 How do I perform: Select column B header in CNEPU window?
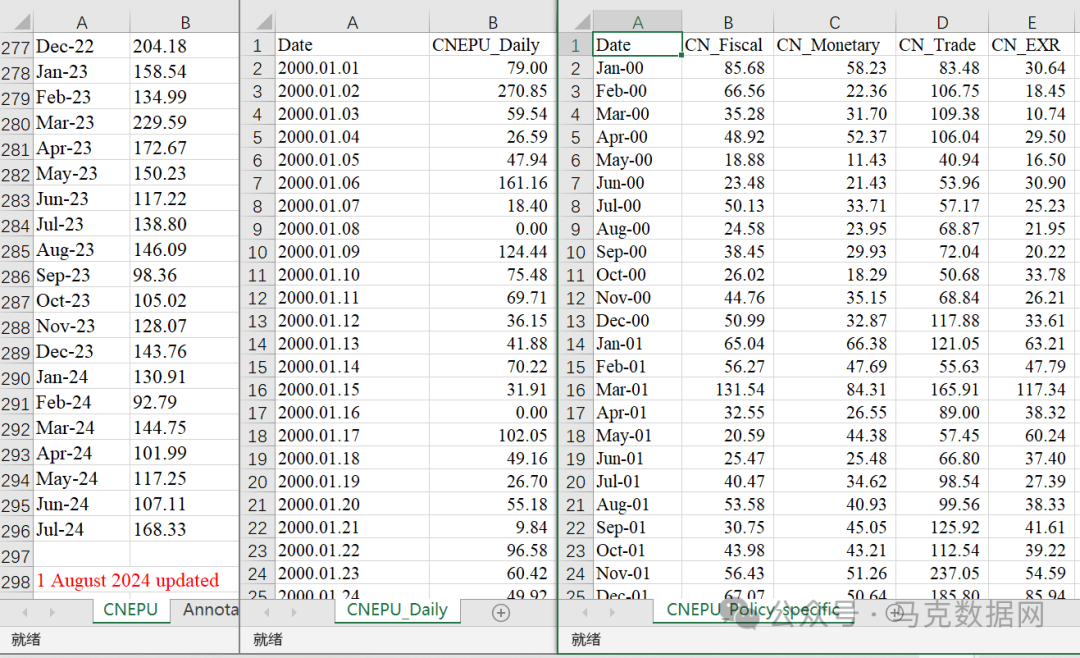tap(185, 23)
